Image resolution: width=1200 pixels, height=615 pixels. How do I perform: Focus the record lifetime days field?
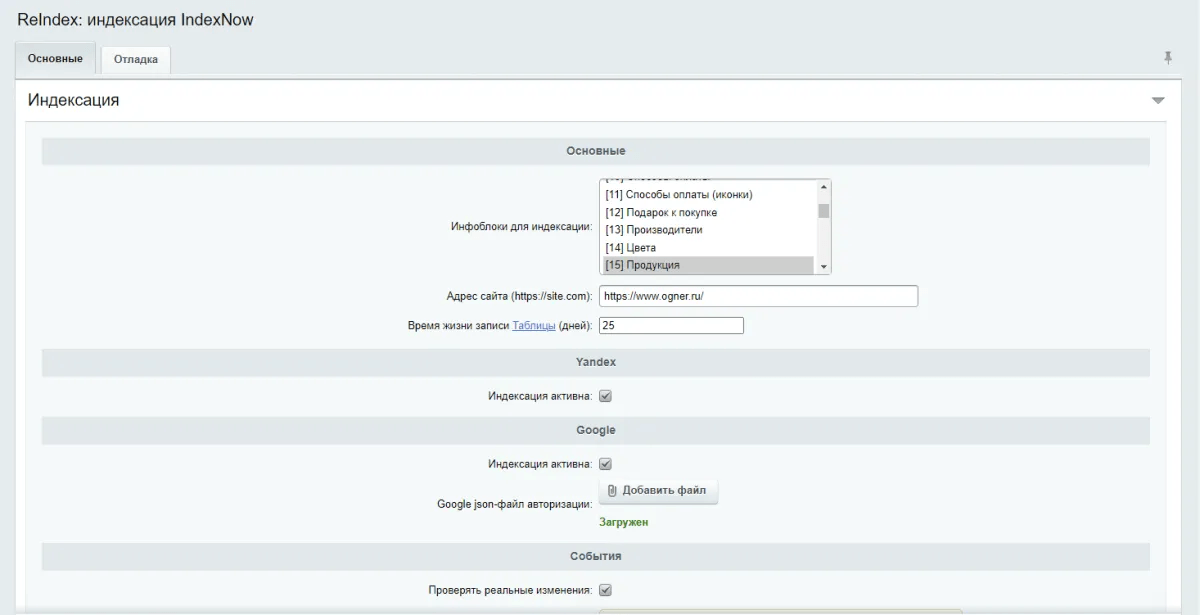tap(671, 326)
